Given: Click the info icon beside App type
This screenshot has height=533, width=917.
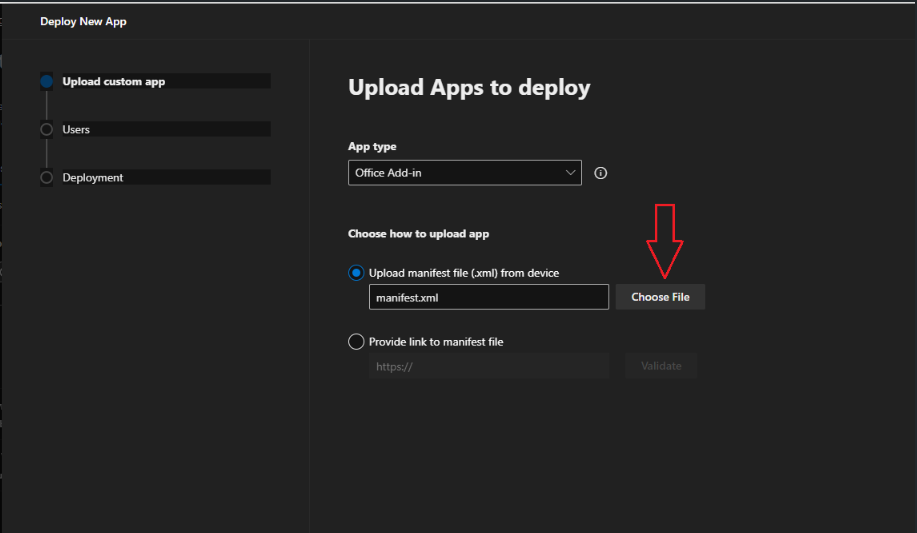Looking at the screenshot, I should (x=600, y=173).
